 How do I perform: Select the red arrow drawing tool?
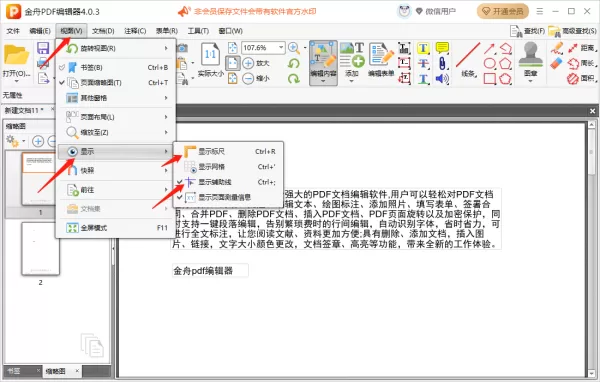click(489, 48)
